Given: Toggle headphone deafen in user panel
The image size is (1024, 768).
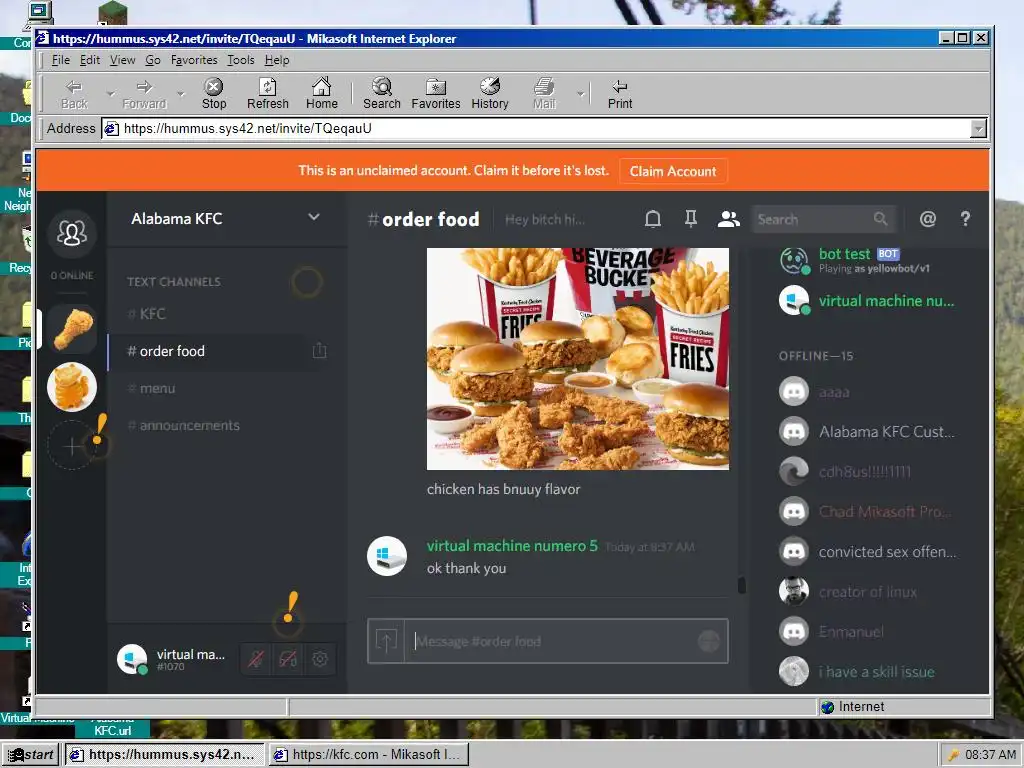Looking at the screenshot, I should click(288, 659).
